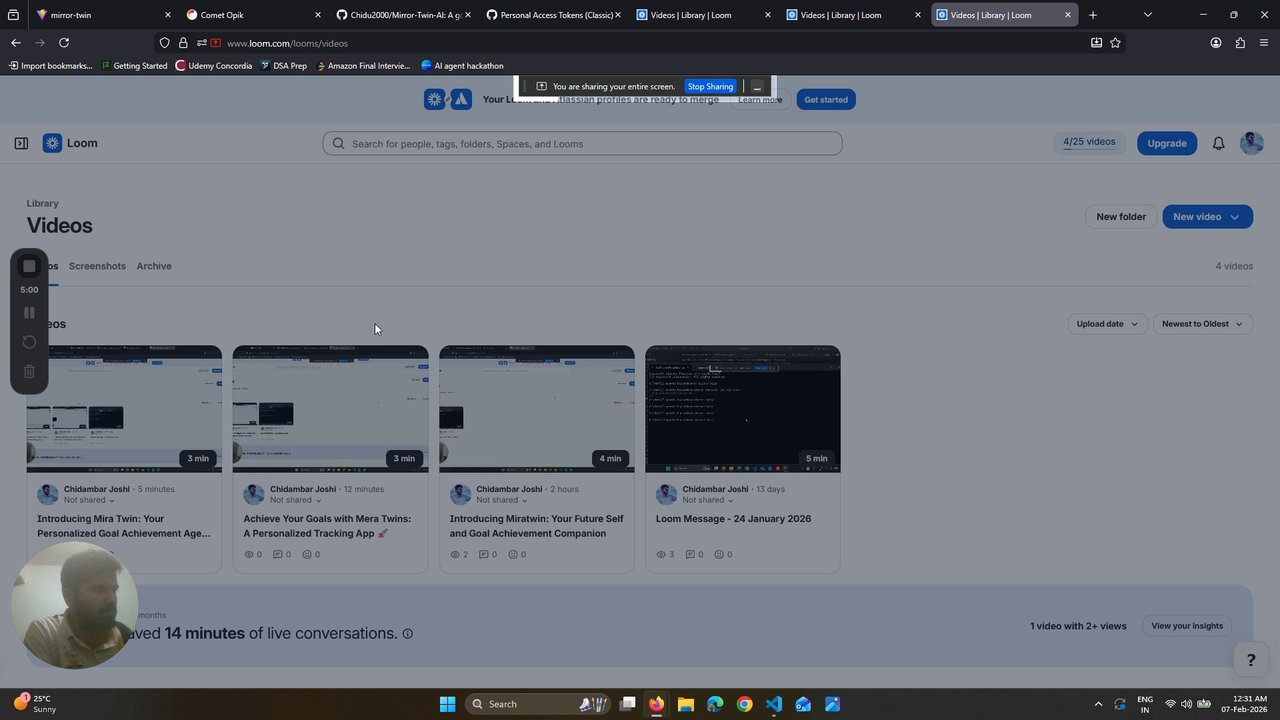
Task: Open Firefox extensions puzzle icon
Action: [1240, 43]
